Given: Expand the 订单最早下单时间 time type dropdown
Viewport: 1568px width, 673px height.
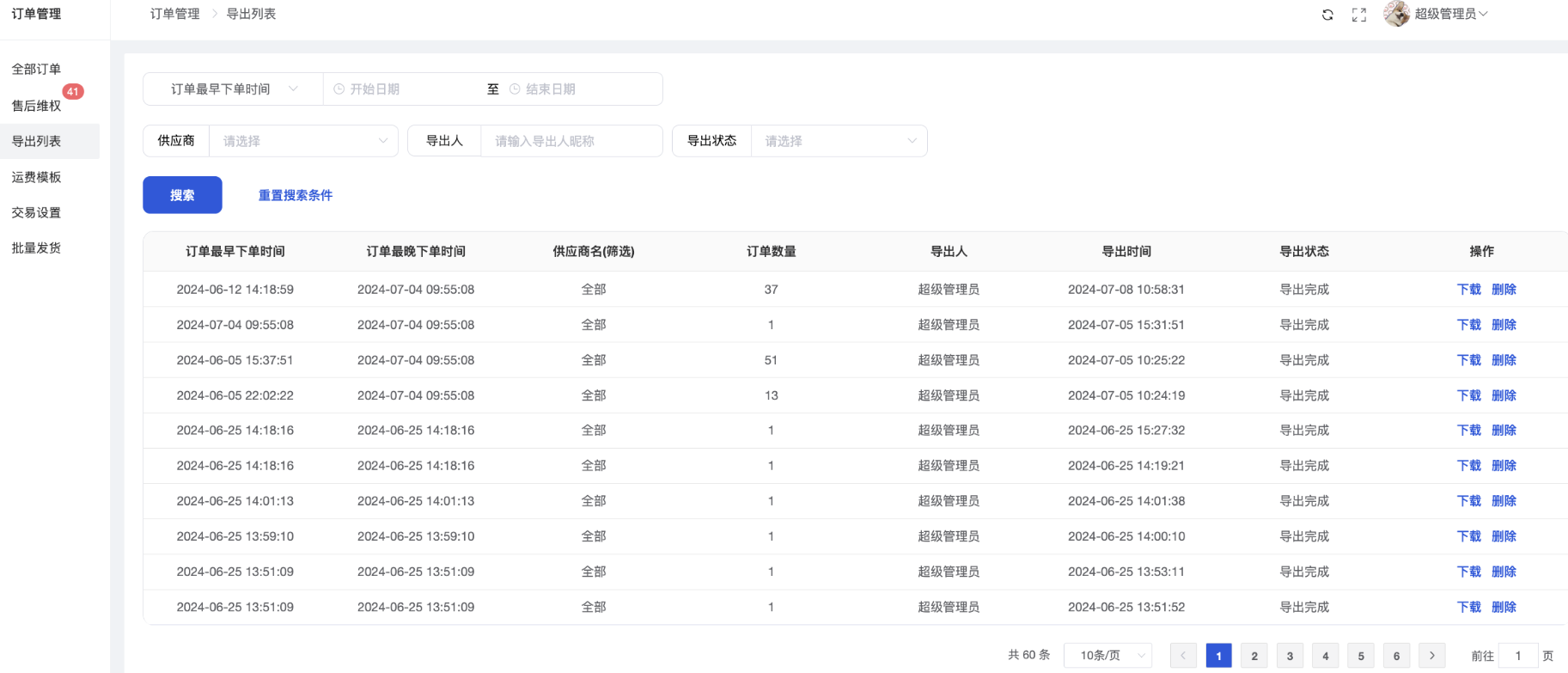Looking at the screenshot, I should (233, 89).
